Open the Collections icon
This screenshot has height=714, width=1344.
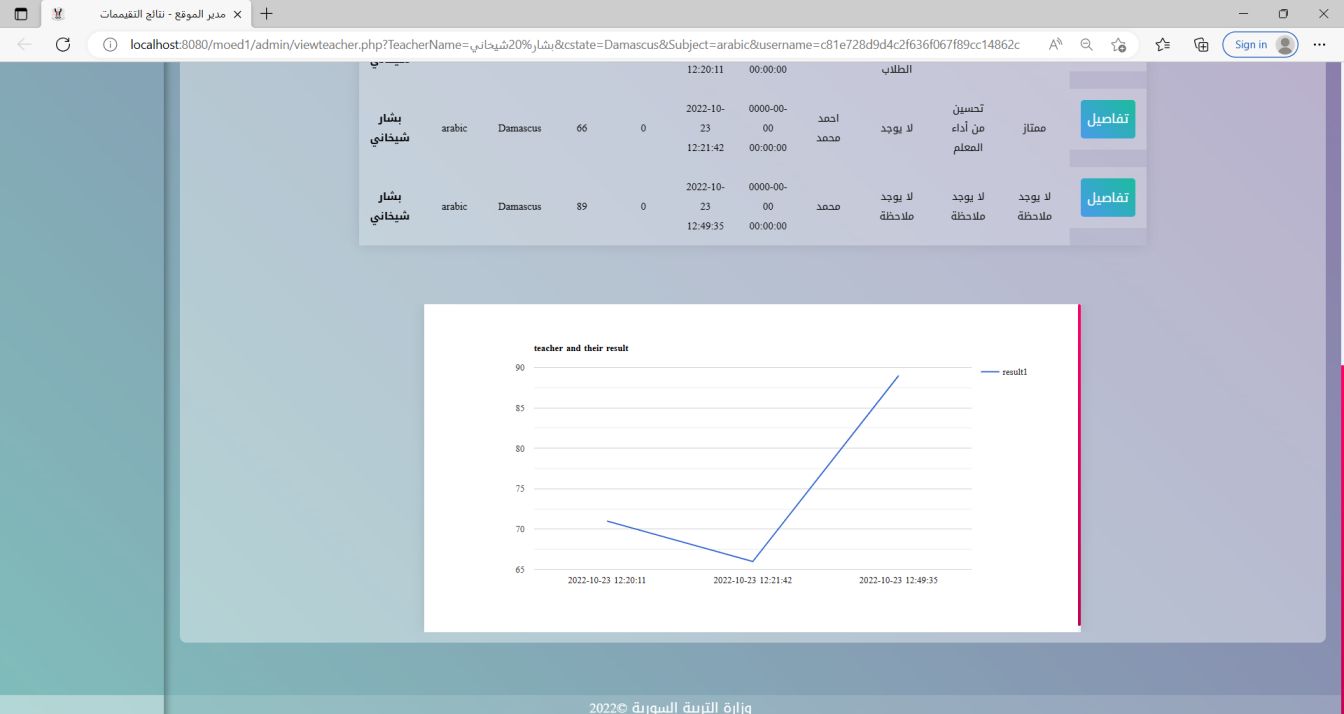1201,45
